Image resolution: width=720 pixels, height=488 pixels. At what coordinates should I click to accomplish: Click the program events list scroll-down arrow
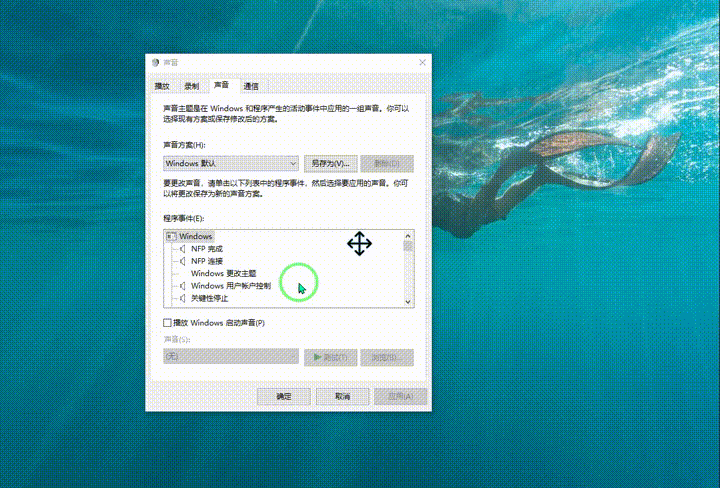pyautogui.click(x=408, y=302)
